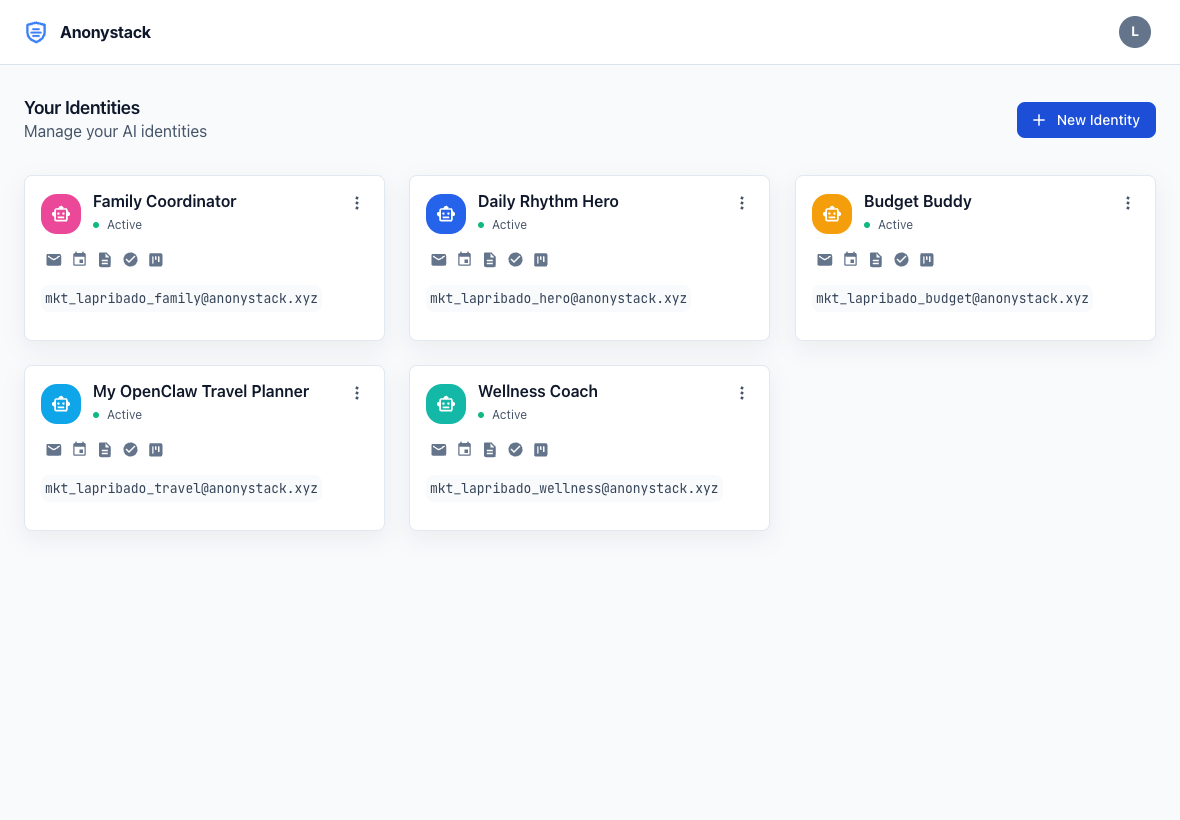Create a New Identity
Viewport: 1180px width, 820px height.
1086,120
